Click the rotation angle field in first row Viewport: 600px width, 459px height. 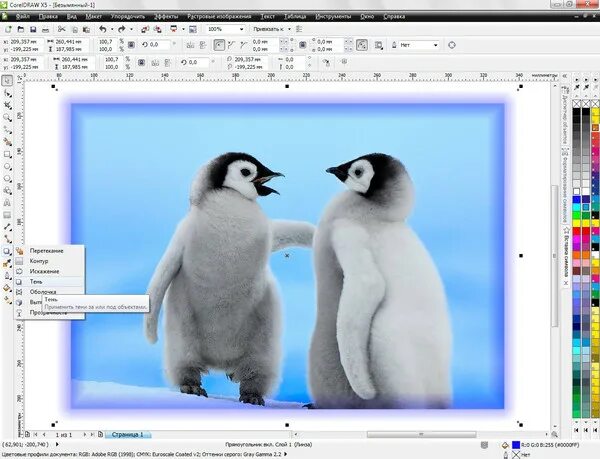(x=159, y=45)
